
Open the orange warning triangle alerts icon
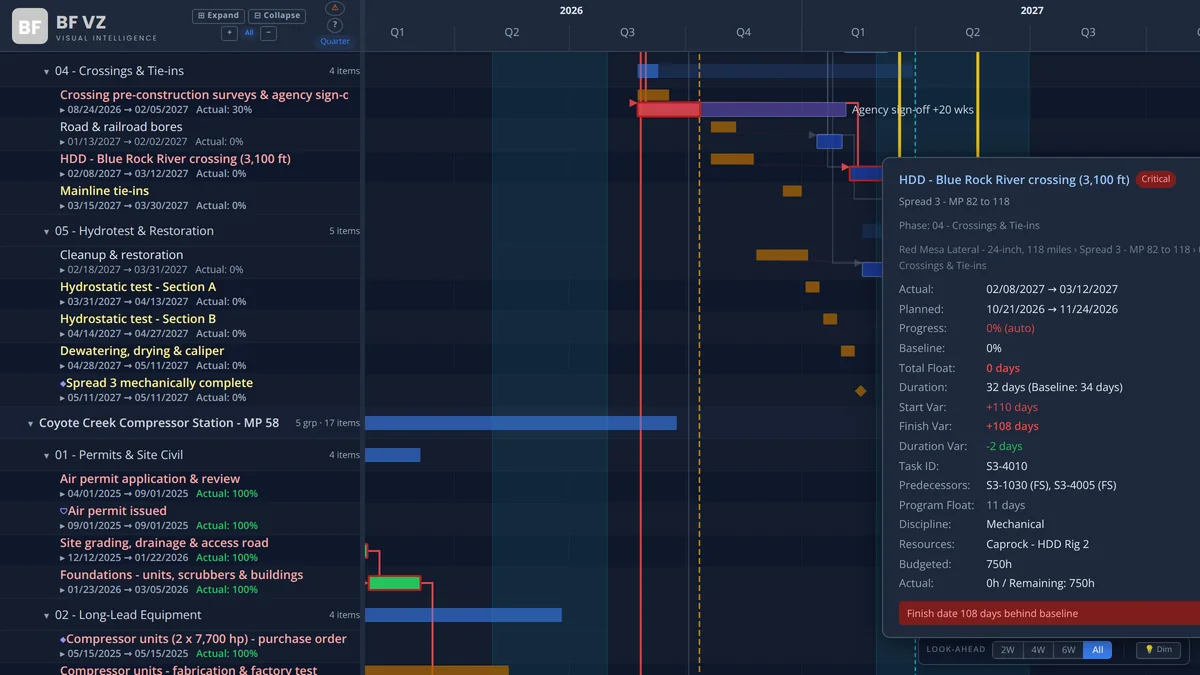click(335, 8)
